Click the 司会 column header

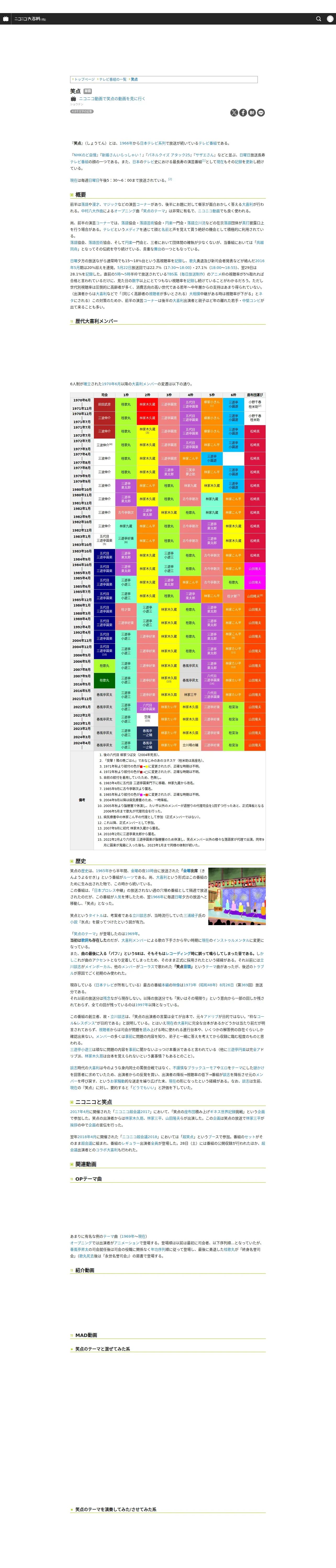click(x=104, y=395)
